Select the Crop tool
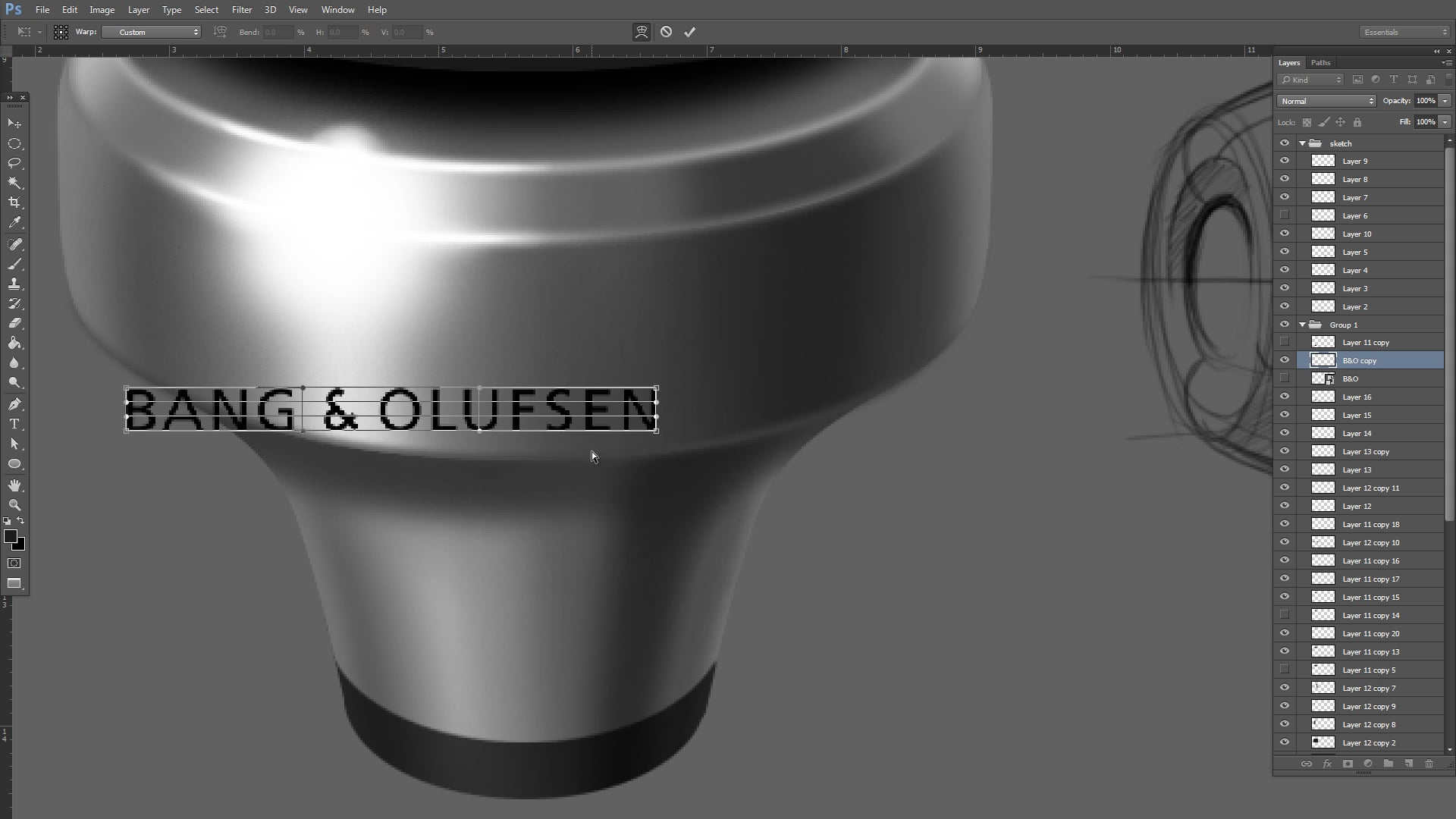Image resolution: width=1456 pixels, height=819 pixels. [14, 202]
